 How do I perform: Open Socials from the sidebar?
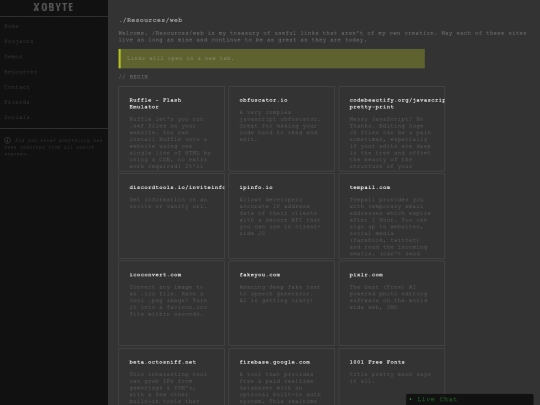click(17, 117)
